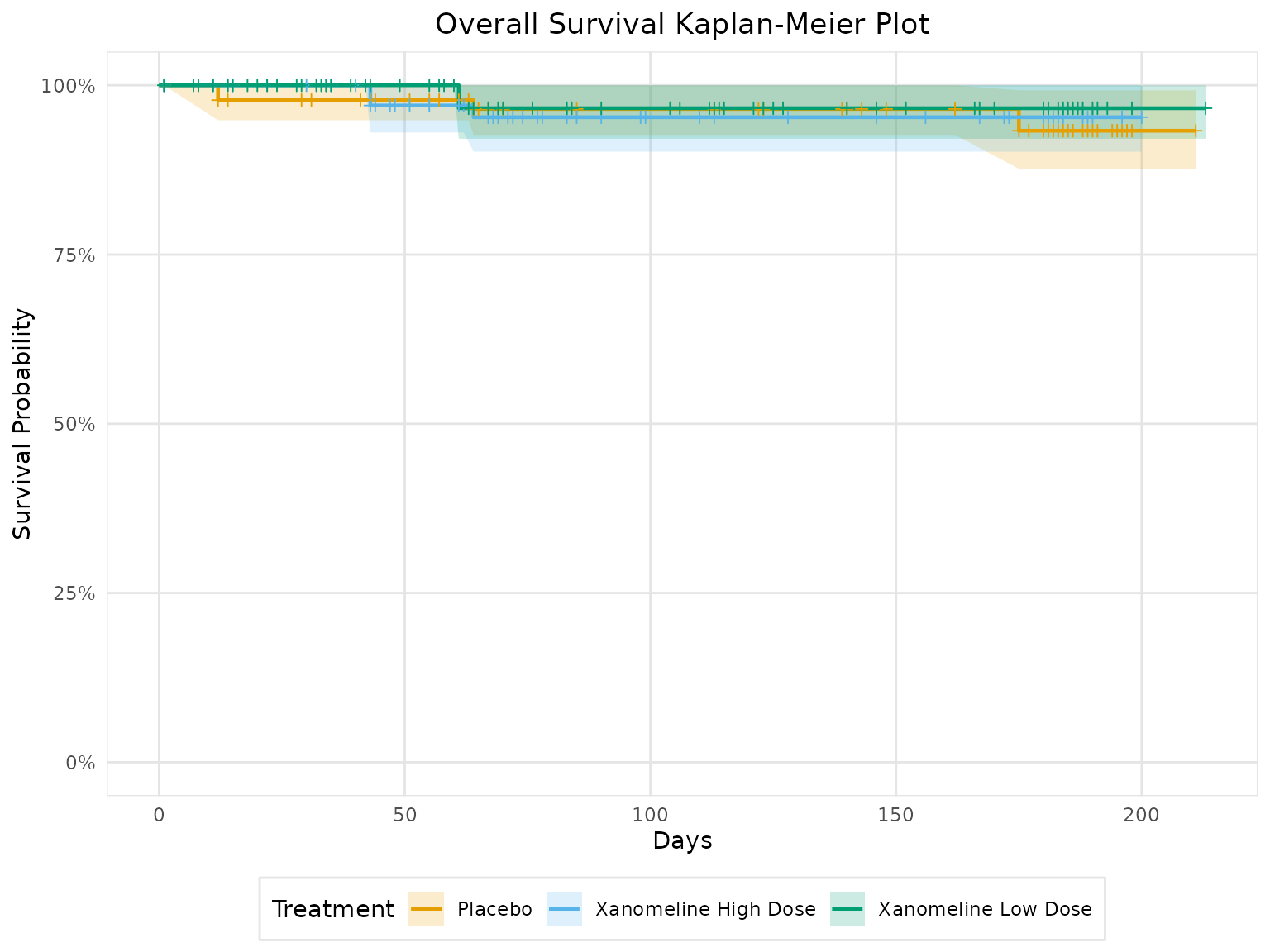Click the "Treatment" legend title

tap(333, 909)
